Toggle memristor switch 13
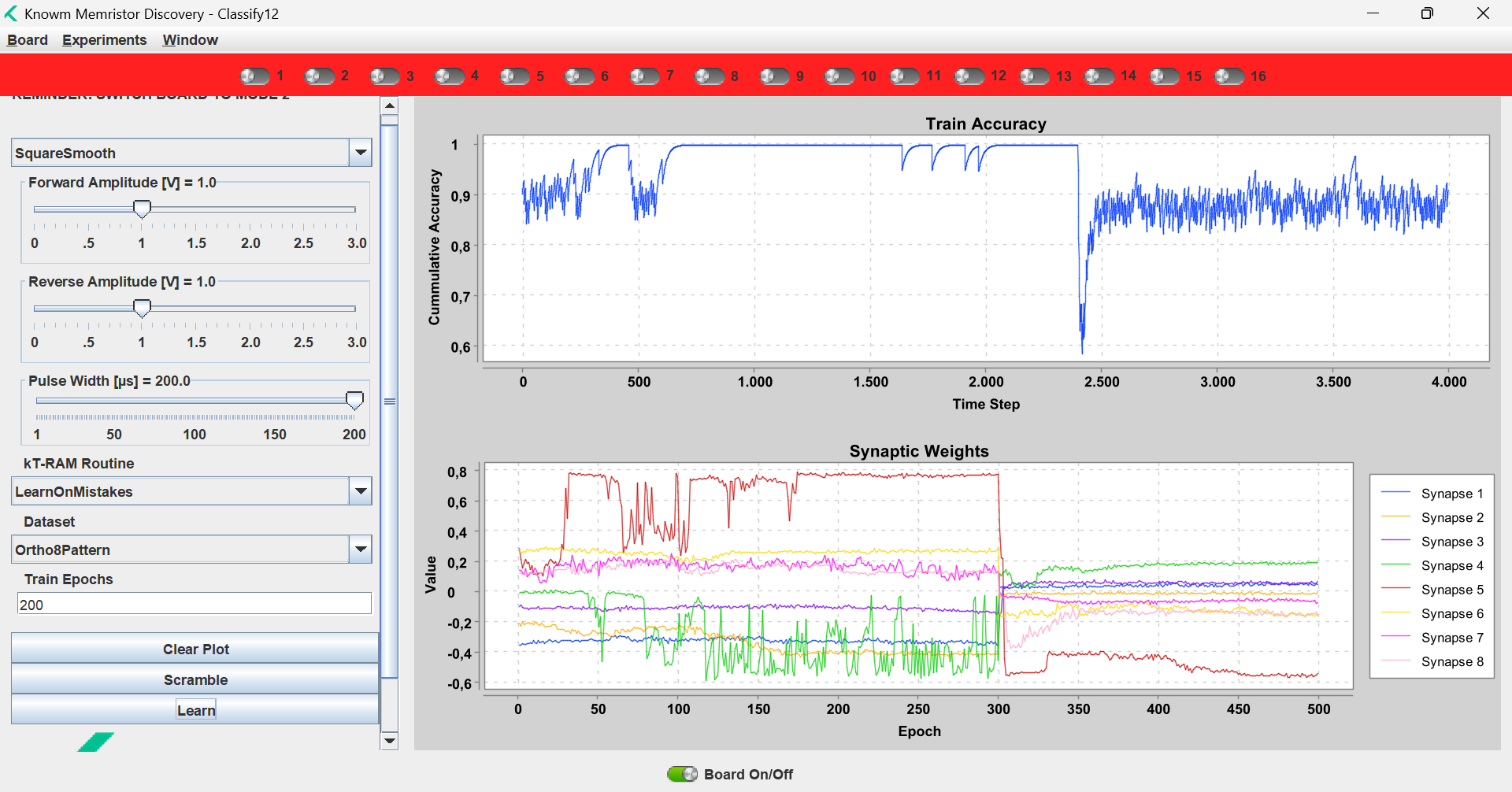 coord(1035,76)
